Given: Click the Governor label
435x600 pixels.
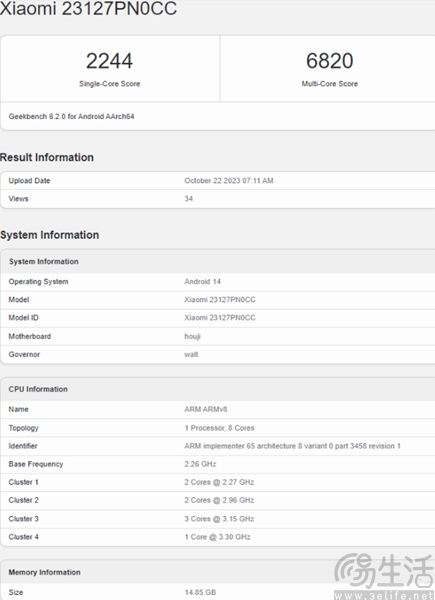Looking at the screenshot, I should pyautogui.click(x=24, y=354).
